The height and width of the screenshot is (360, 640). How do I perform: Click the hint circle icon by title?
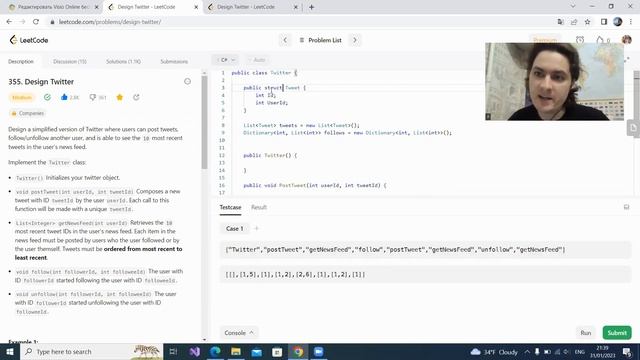[x=187, y=82]
